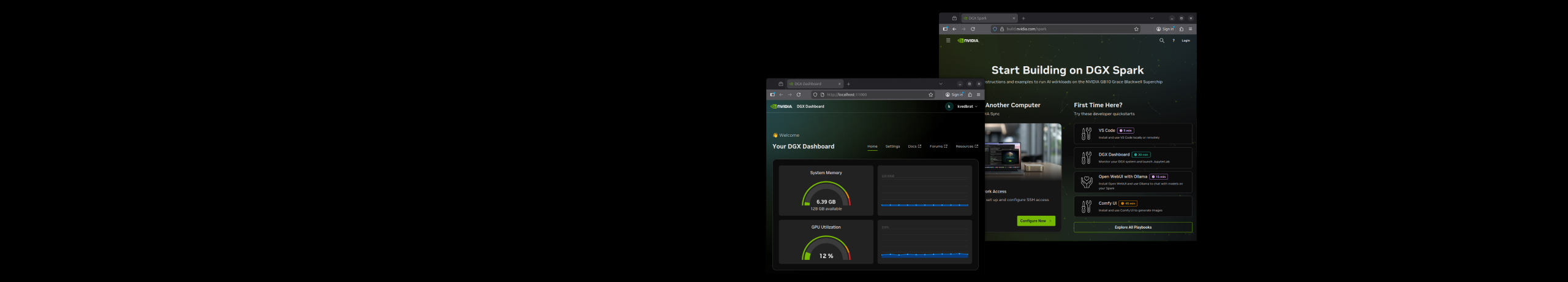This screenshot has height=282, width=1568.
Task: Reload the DGX Dashboard page
Action: [x=799, y=94]
